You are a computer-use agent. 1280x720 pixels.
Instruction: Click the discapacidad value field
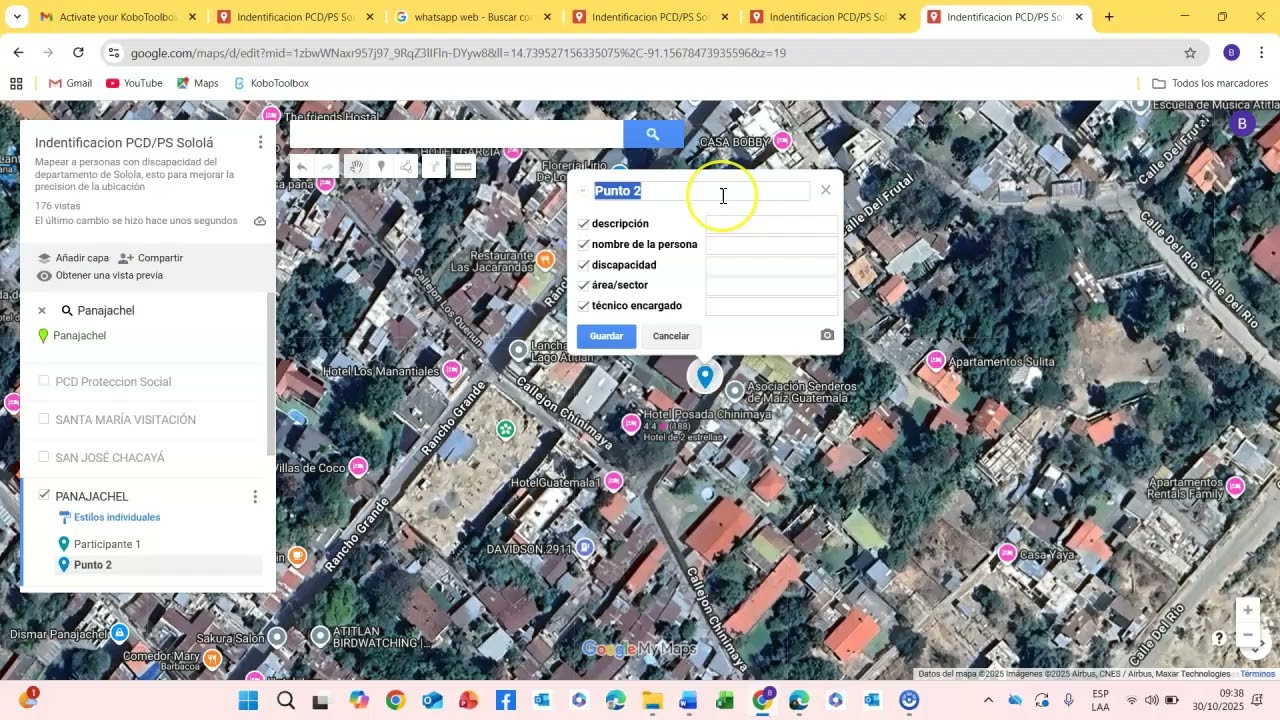[x=772, y=265]
